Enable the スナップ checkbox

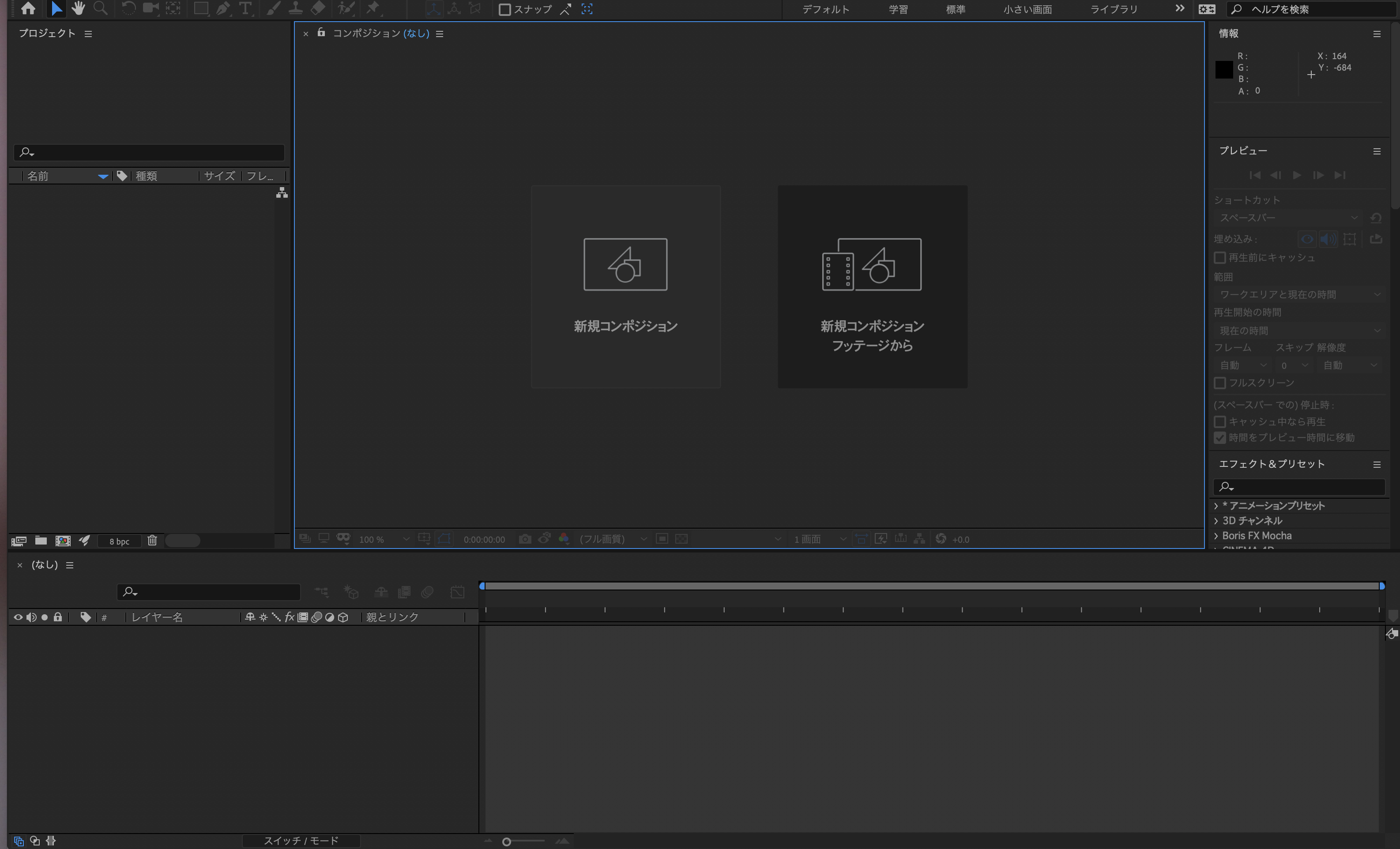504,10
